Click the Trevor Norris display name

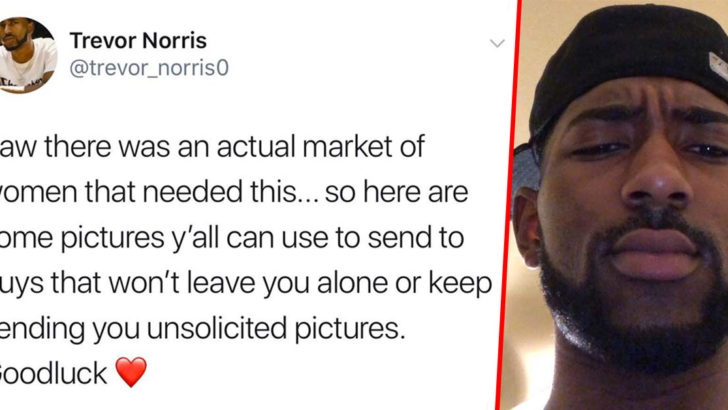pos(138,40)
